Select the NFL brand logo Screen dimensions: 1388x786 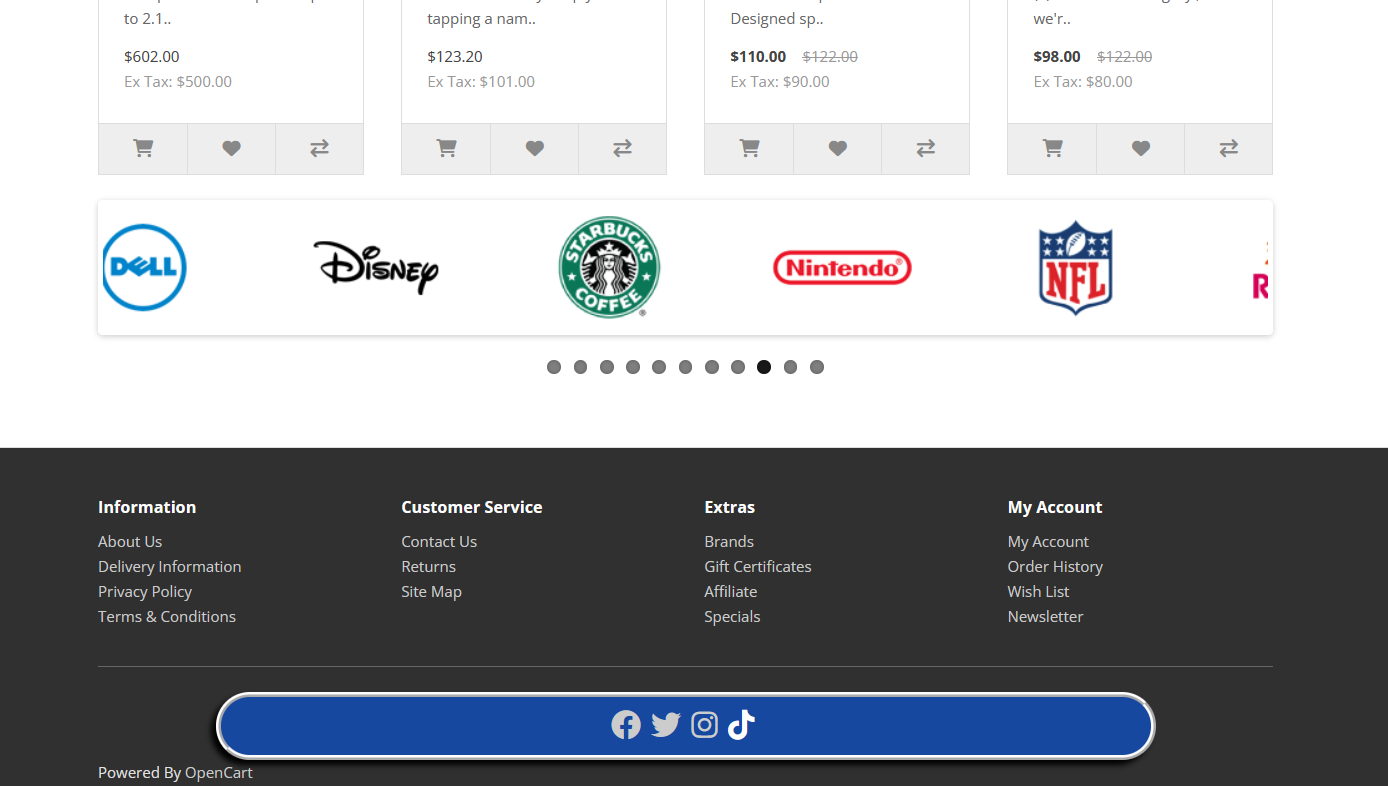[1075, 267]
